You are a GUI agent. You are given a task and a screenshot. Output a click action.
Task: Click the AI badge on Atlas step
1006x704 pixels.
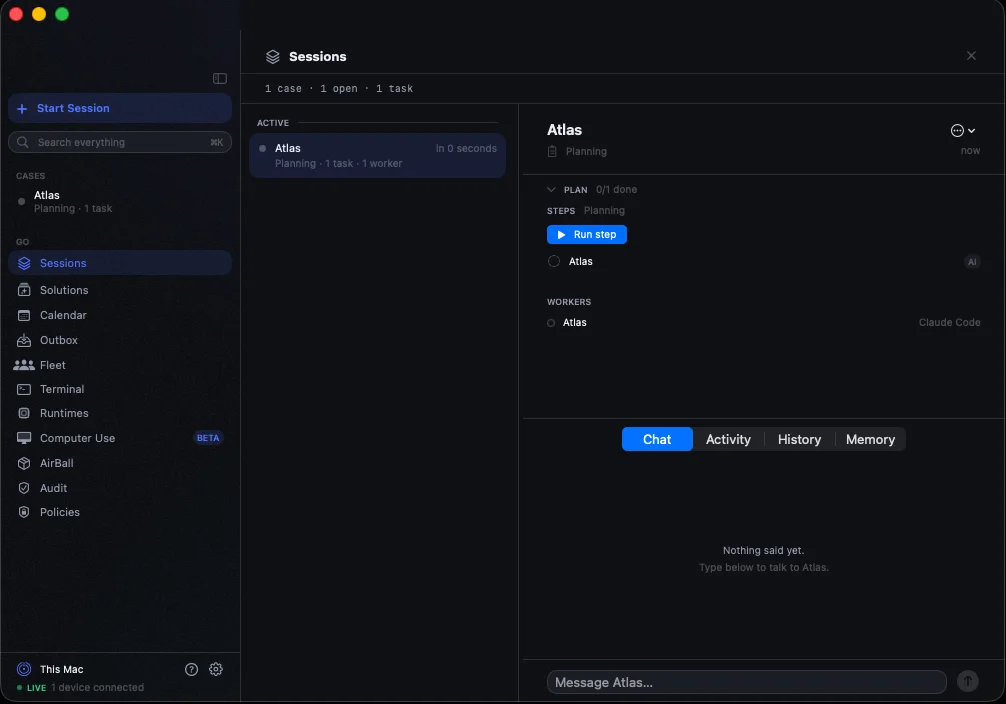(x=972, y=262)
